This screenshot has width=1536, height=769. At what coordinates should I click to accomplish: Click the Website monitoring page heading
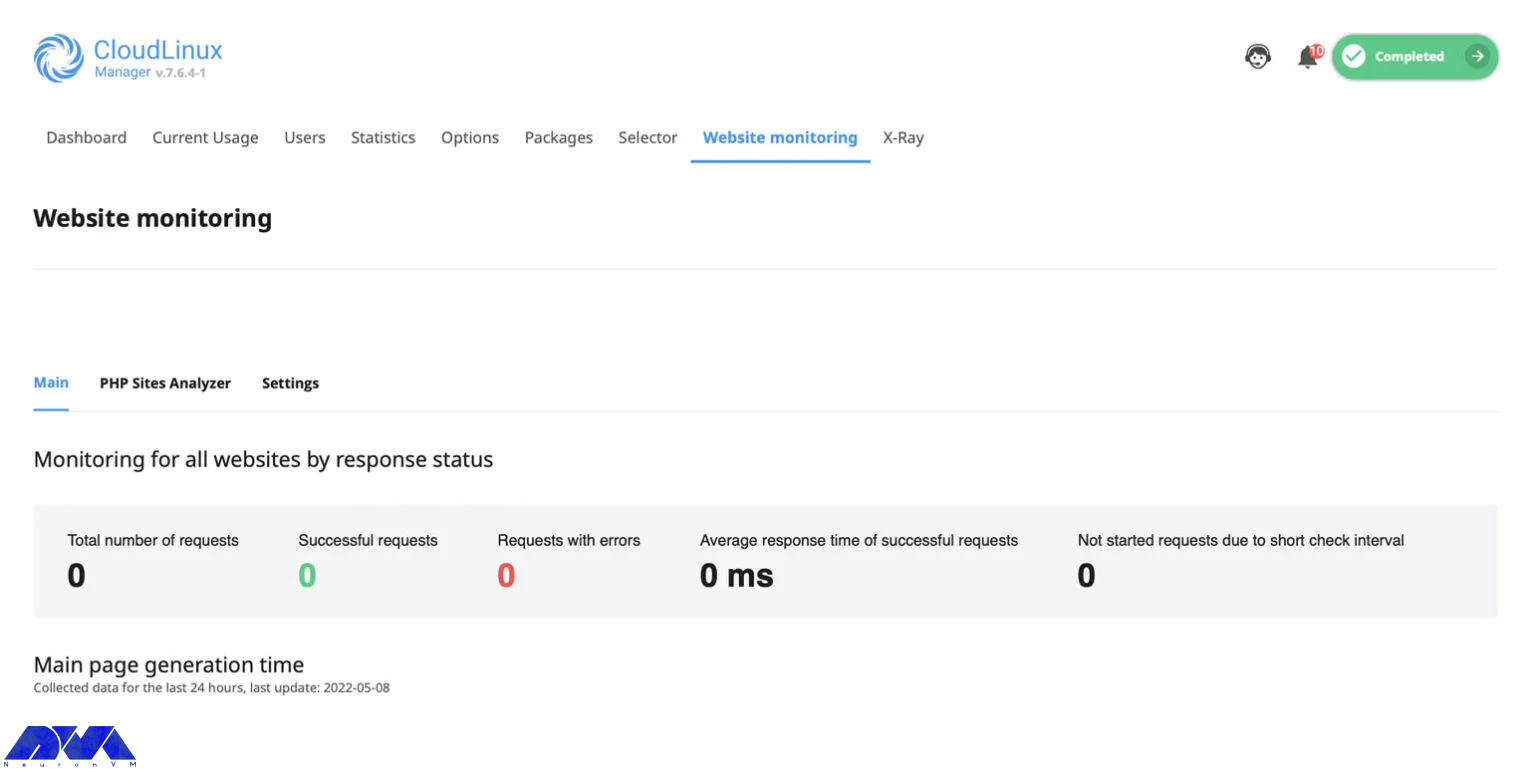[153, 218]
